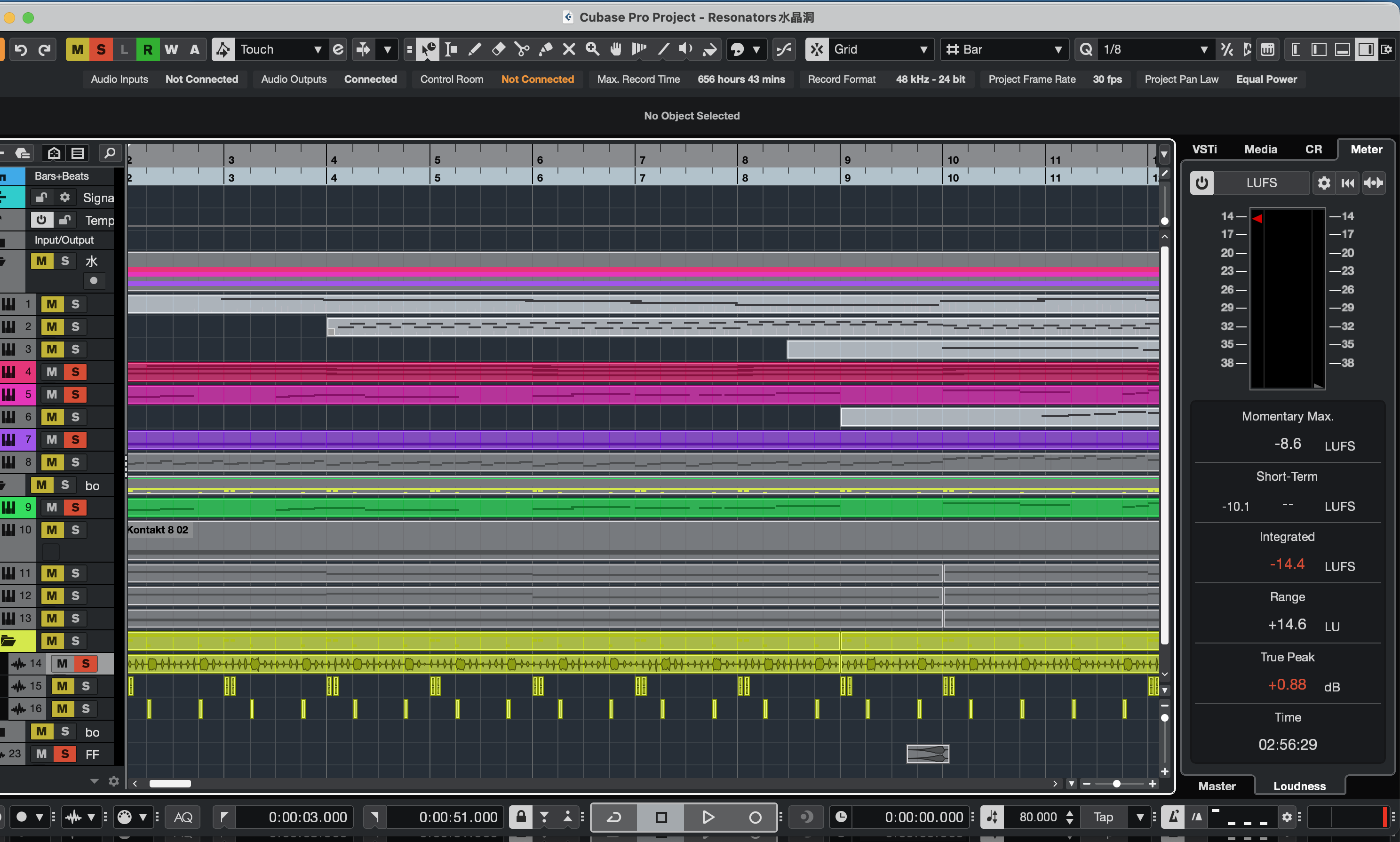1400x842 pixels.
Task: Select the Zoom magnifier tool
Action: 592,49
